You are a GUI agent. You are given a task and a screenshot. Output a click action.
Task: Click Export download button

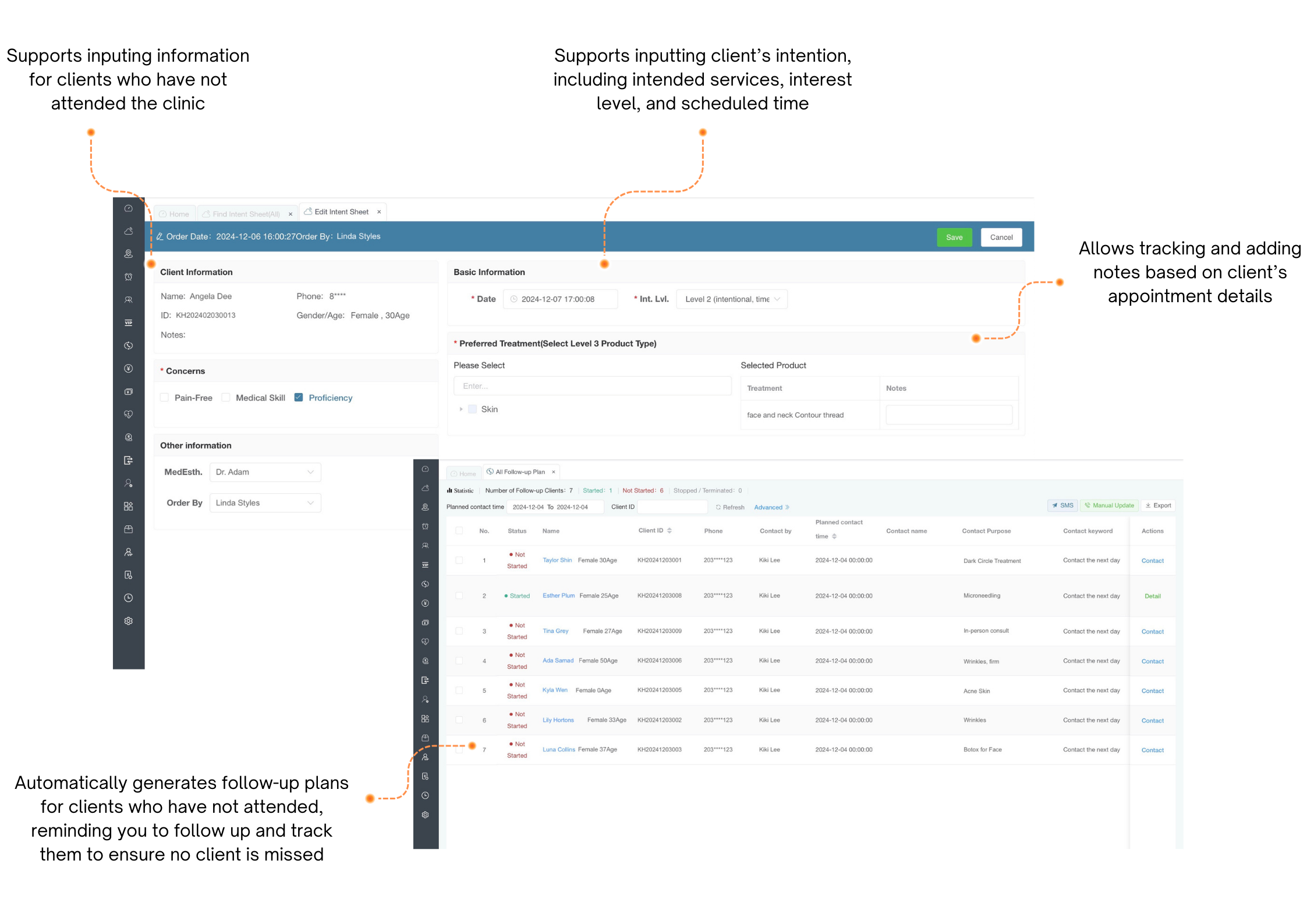[x=1158, y=505]
